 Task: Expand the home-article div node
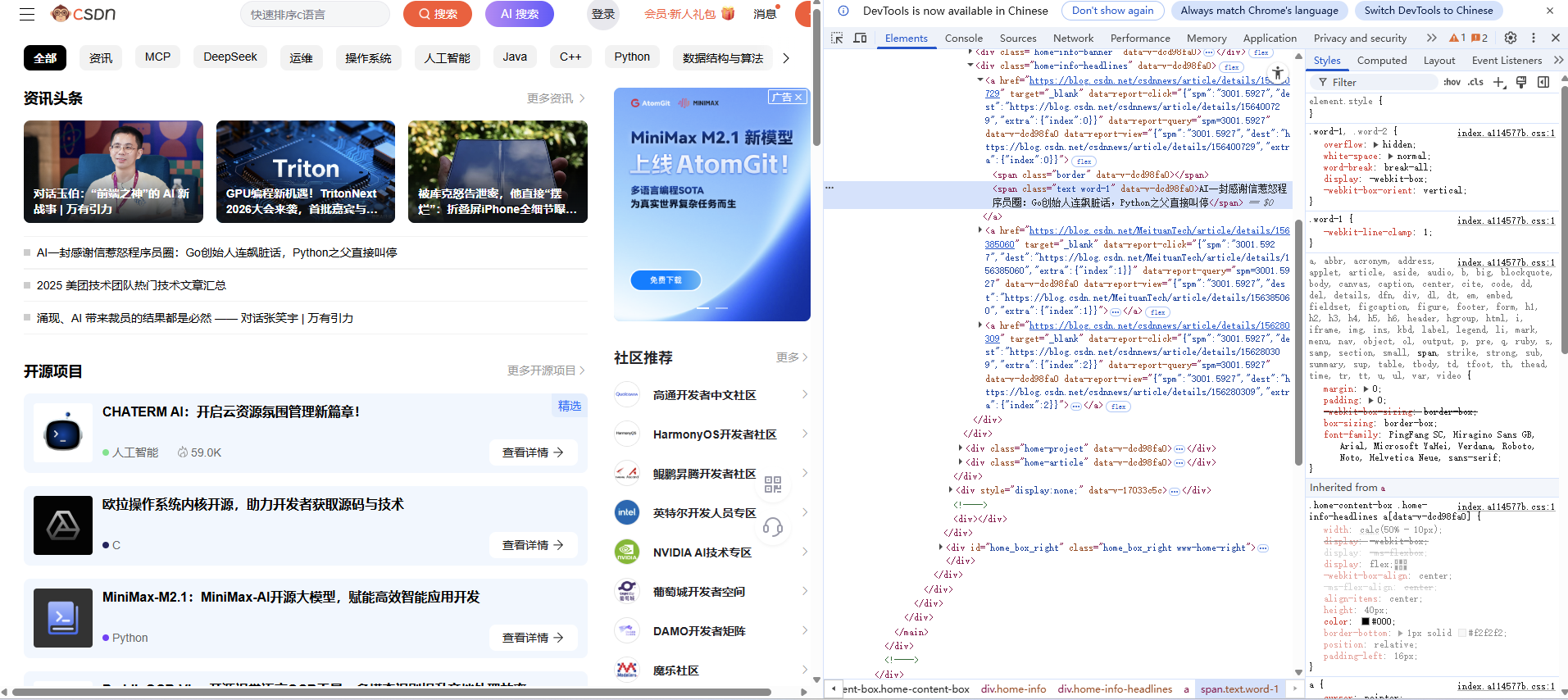pyautogui.click(x=961, y=462)
